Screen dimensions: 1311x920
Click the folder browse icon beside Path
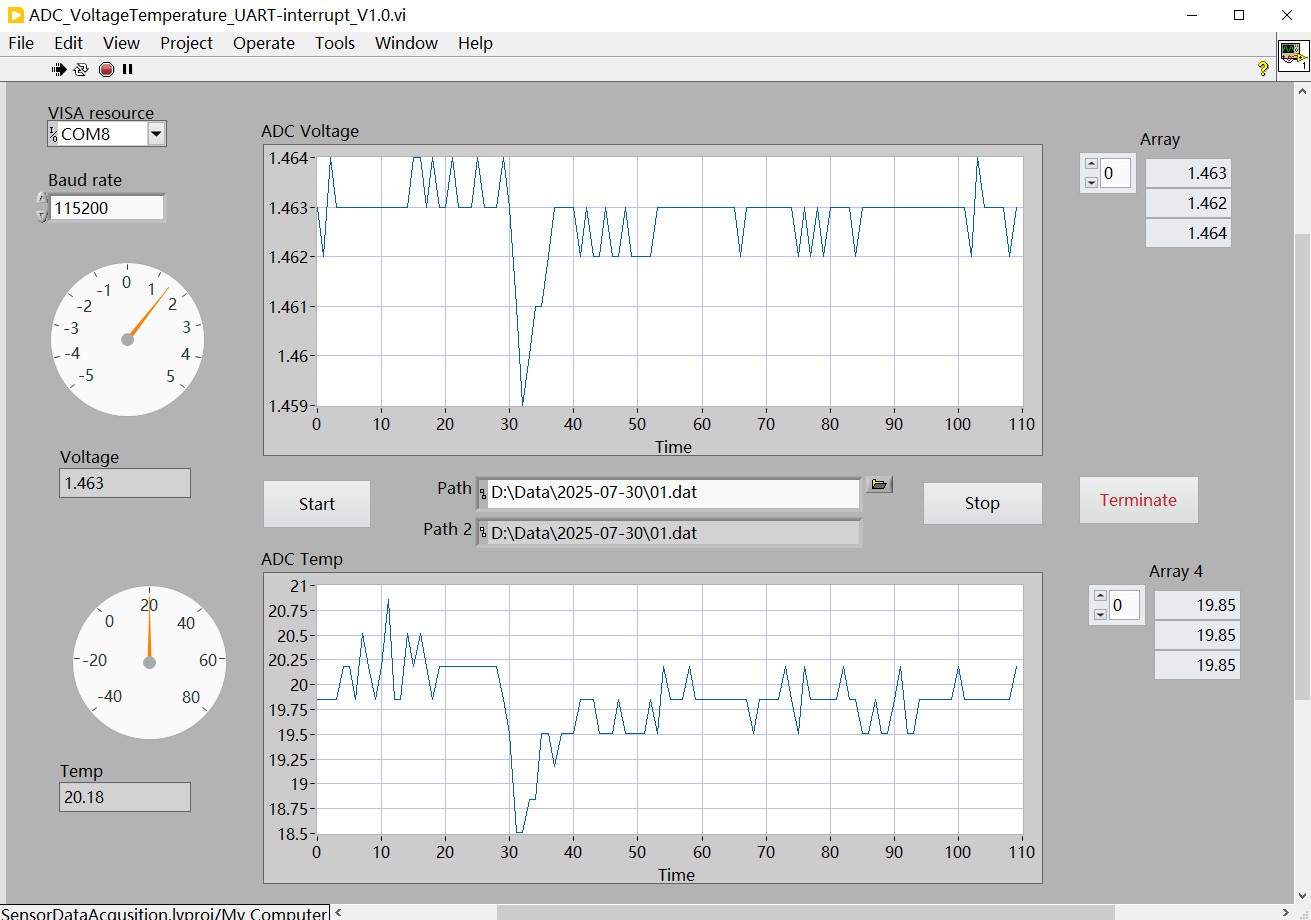(x=879, y=485)
